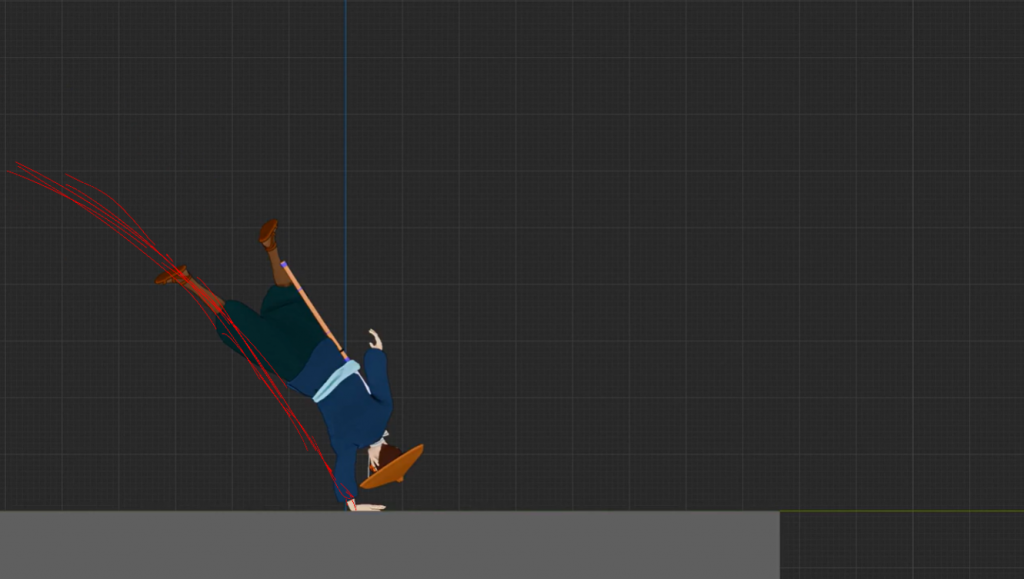The height and width of the screenshot is (579, 1024).
Task: Select the topmost brown shoe
Action: (x=268, y=234)
